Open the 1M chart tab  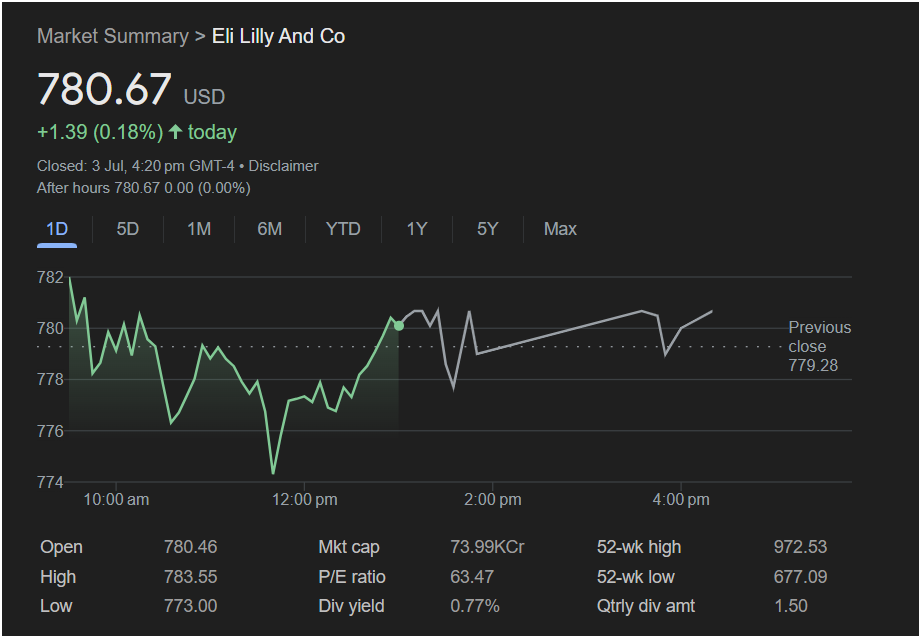(x=199, y=229)
